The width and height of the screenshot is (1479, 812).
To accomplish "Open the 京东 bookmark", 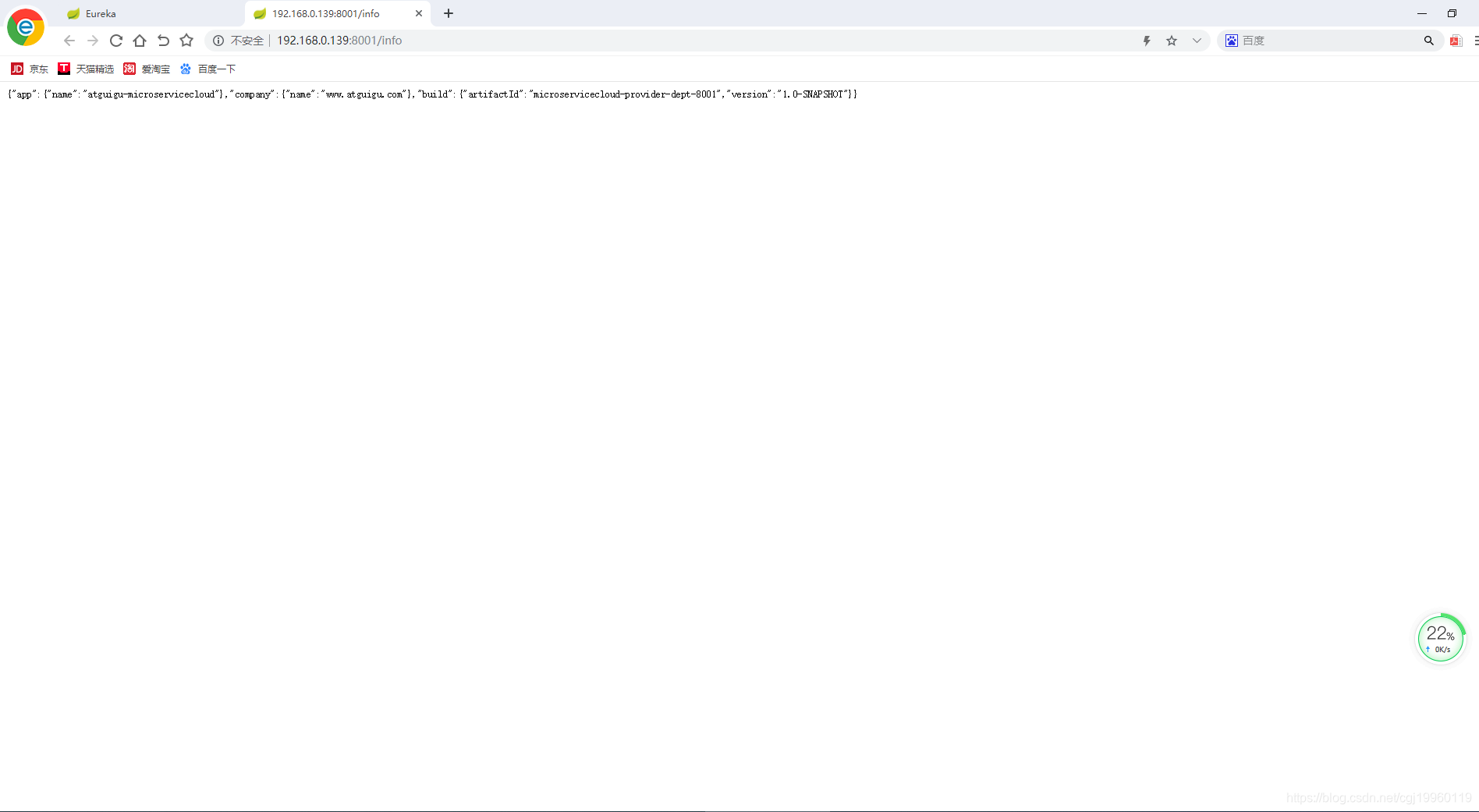I will pos(30,69).
